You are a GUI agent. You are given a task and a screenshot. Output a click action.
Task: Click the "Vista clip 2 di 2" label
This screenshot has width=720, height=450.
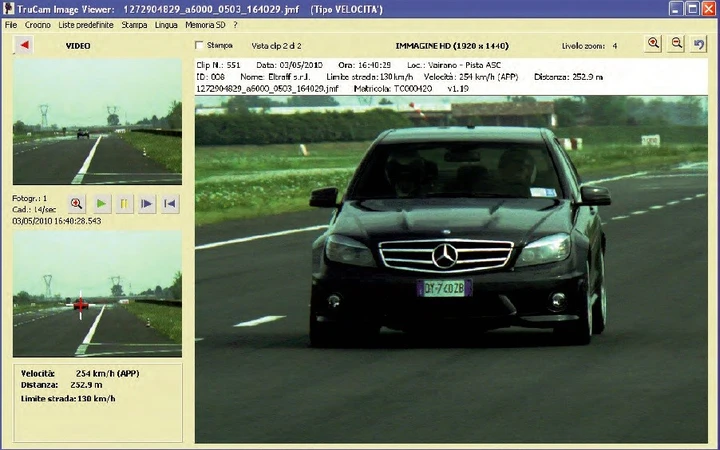point(276,46)
